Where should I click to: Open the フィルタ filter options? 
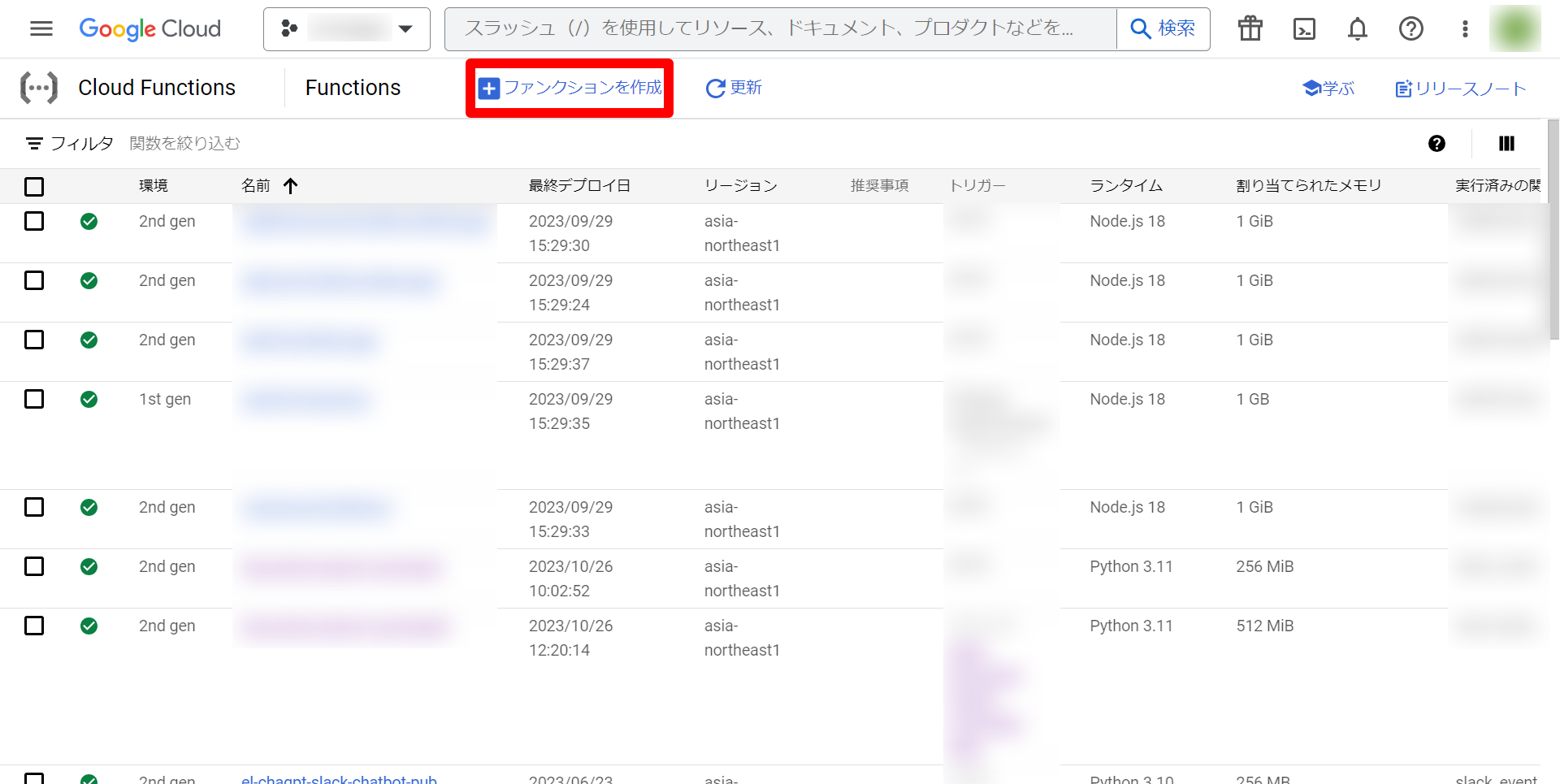point(69,144)
